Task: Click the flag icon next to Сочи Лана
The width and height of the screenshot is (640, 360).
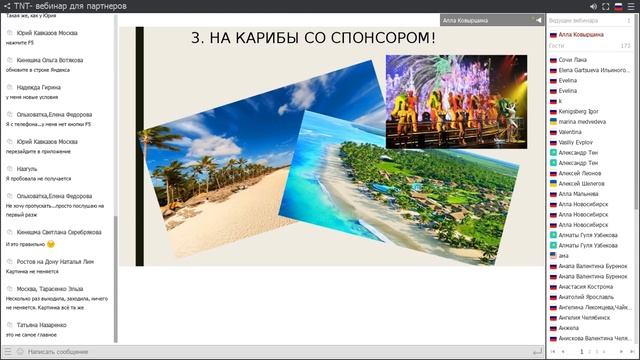Action: (553, 60)
